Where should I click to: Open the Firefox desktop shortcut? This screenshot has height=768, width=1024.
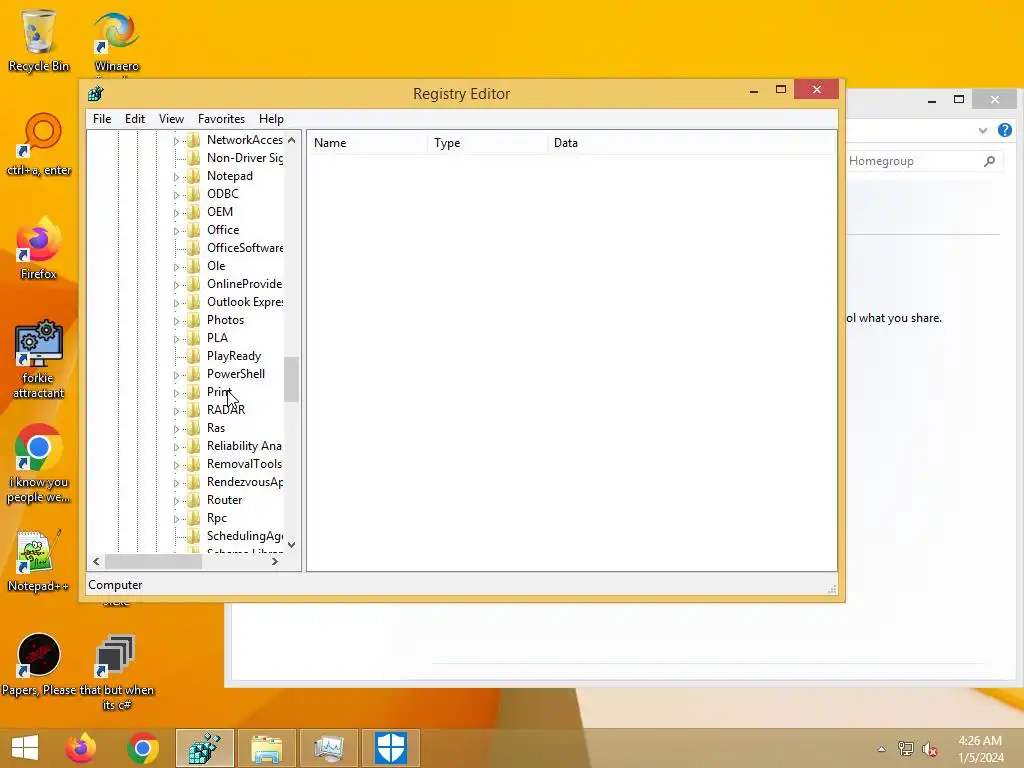pyautogui.click(x=39, y=249)
